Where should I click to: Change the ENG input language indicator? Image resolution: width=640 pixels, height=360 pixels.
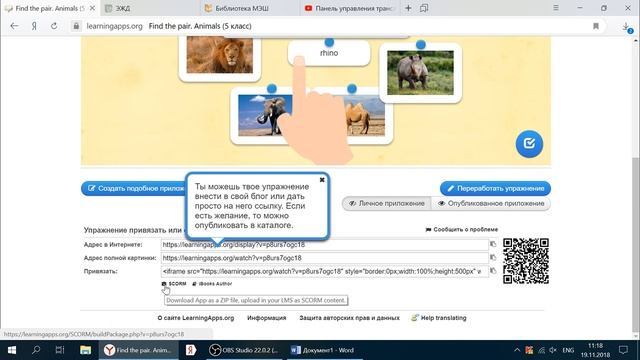click(568, 350)
